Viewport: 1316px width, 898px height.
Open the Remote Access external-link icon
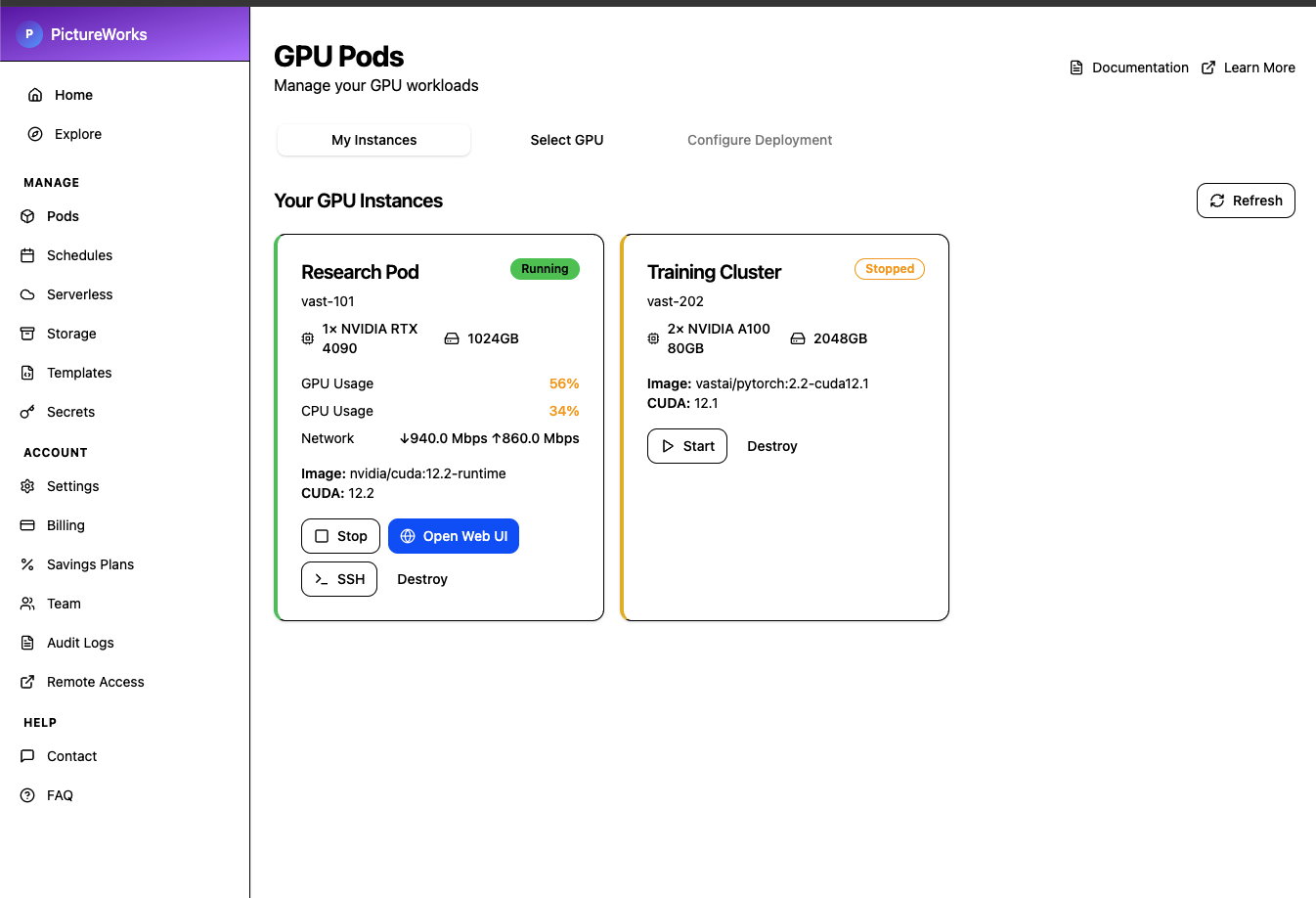(27, 682)
